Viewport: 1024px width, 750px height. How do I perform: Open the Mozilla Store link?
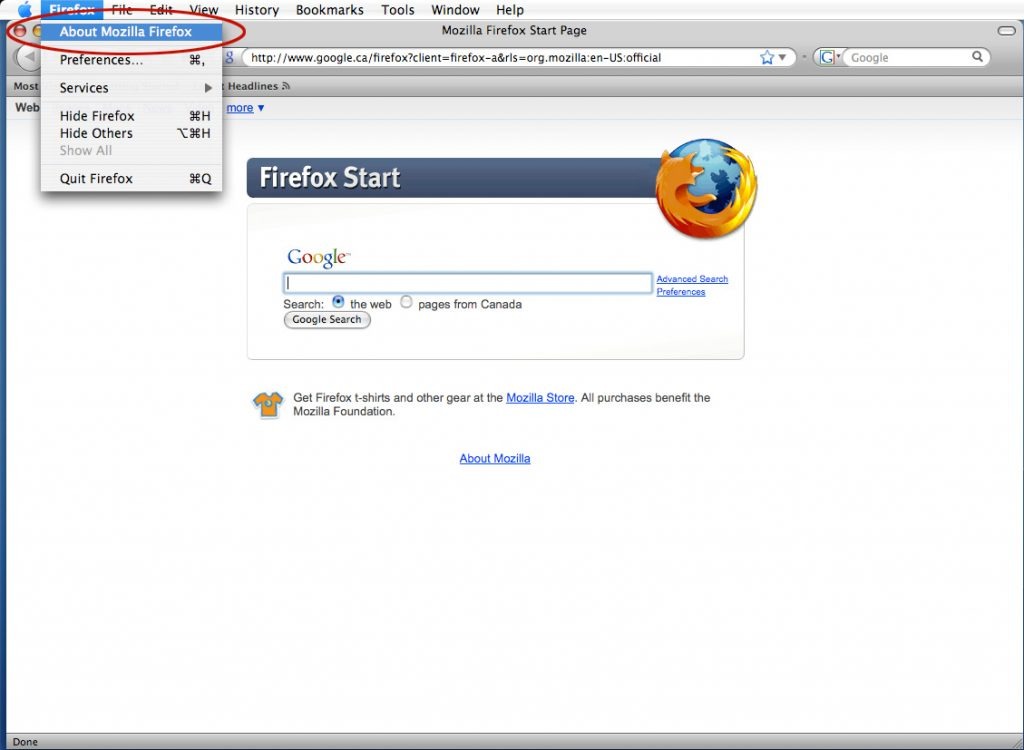click(x=540, y=398)
